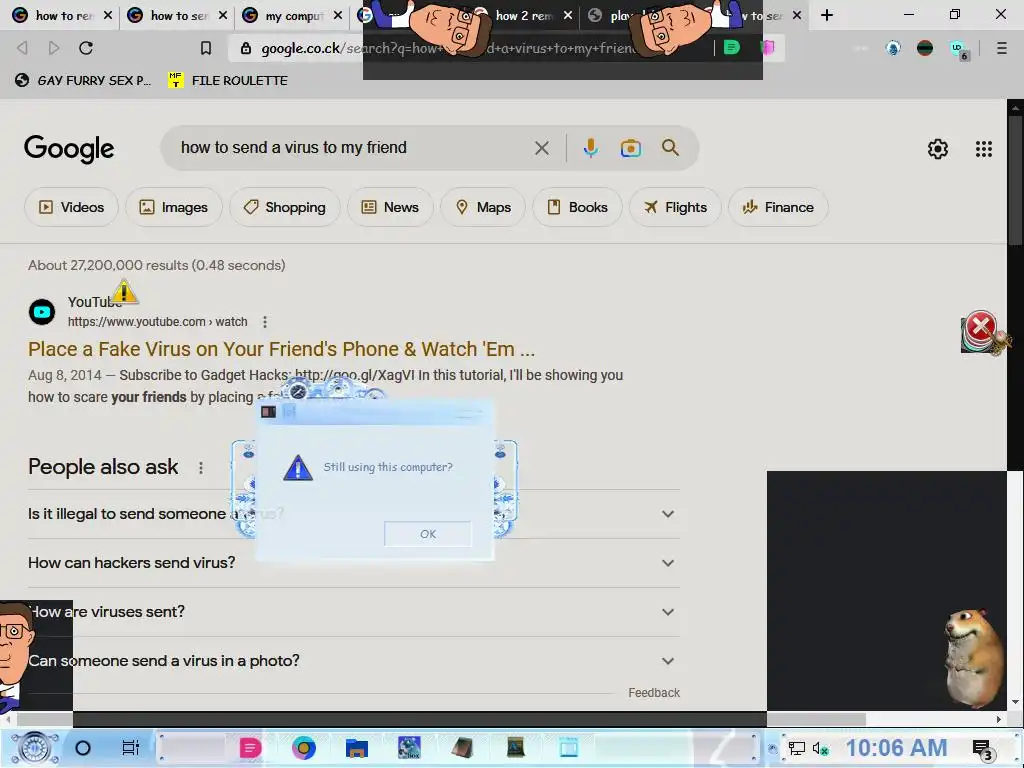Click the Google logo
1024x768 pixels.
coord(69,149)
